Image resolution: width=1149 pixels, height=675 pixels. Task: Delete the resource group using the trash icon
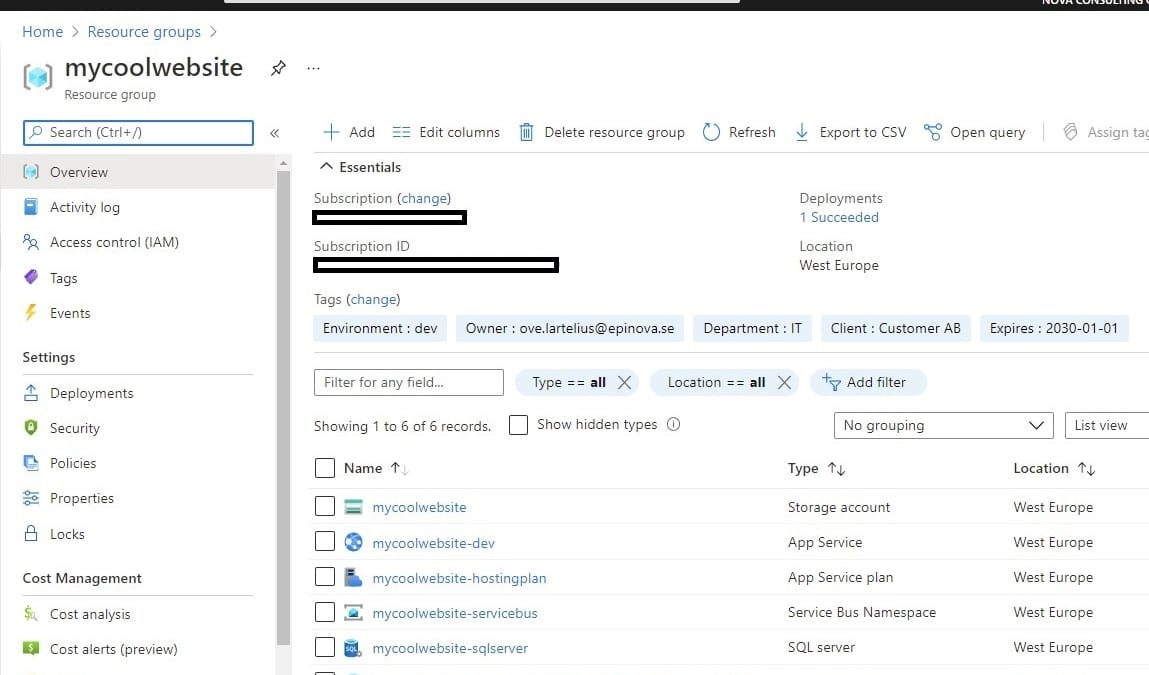pos(527,131)
